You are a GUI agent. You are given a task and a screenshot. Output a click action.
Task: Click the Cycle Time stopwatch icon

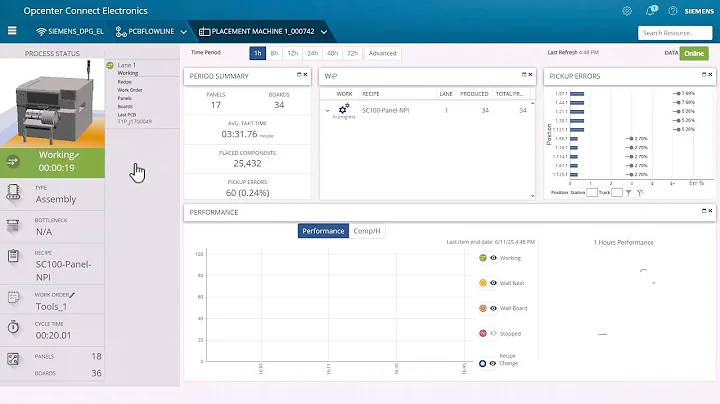click(13, 327)
